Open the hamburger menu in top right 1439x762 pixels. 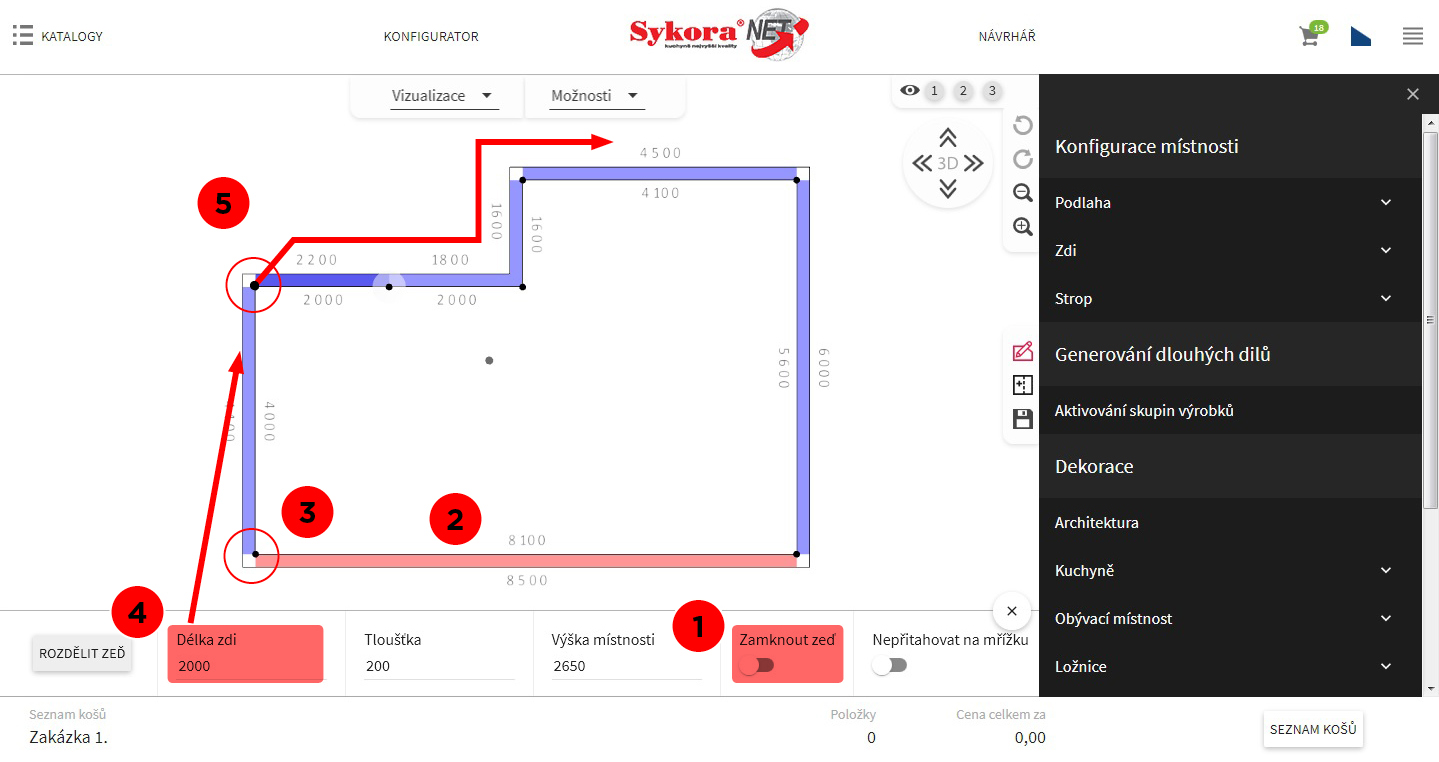pos(1412,37)
